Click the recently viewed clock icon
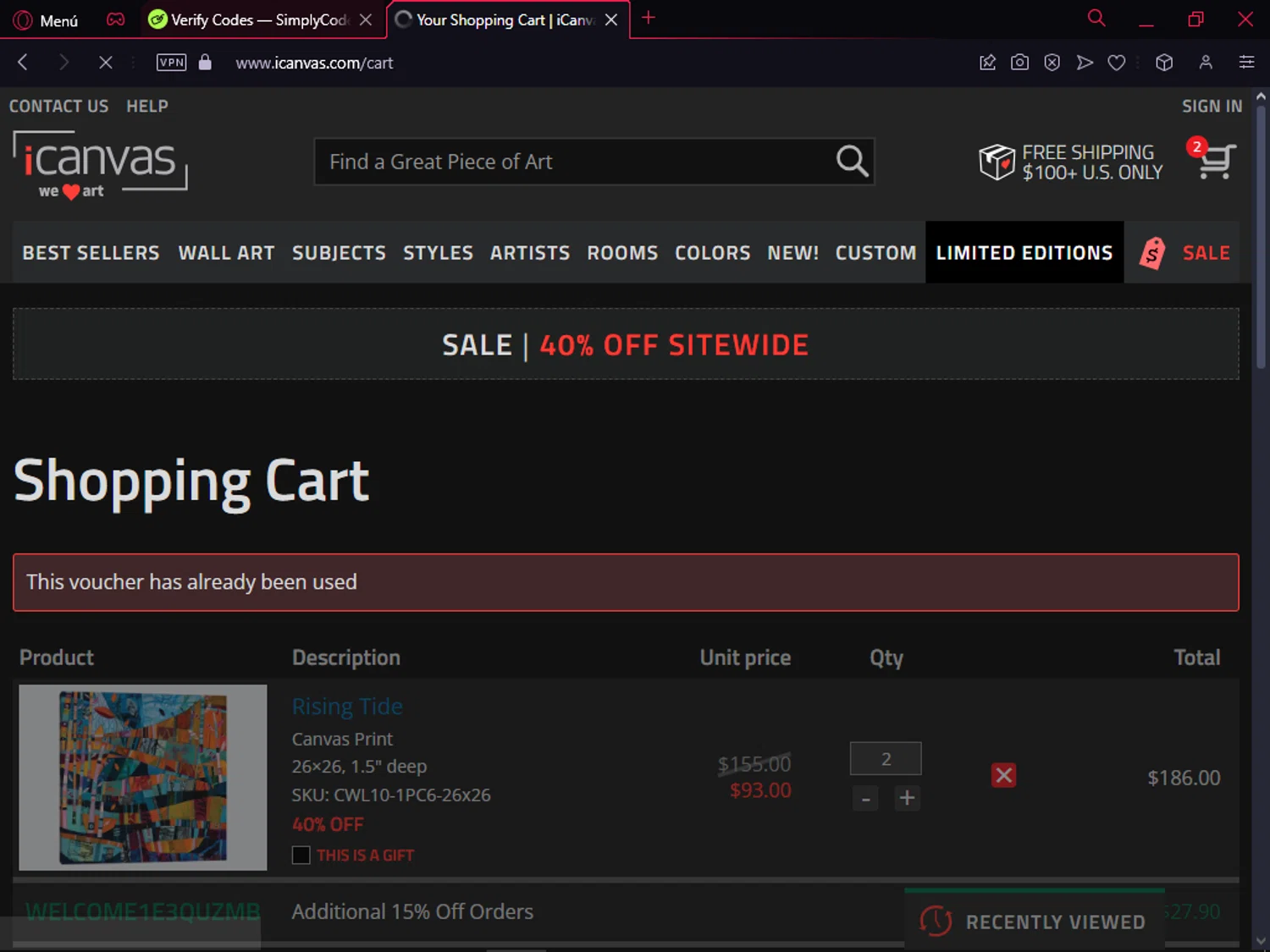The width and height of the screenshot is (1270, 952). [x=936, y=921]
